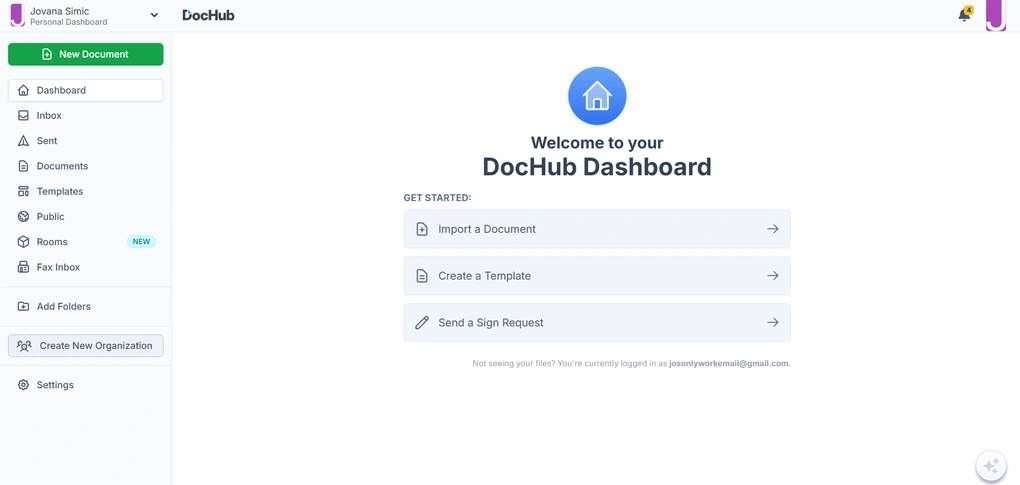Open the user avatar at top right
Image resolution: width=1020 pixels, height=485 pixels.
pos(996,16)
